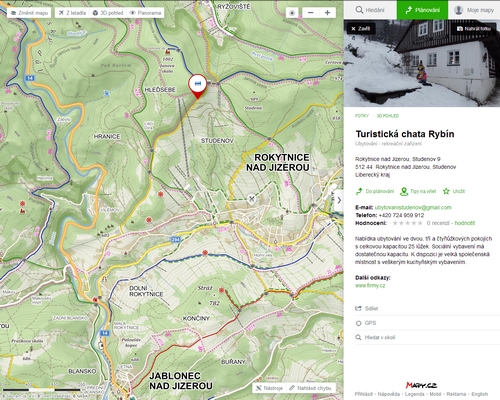
Task: Enable the Panorama street view layer
Action: tap(145, 13)
